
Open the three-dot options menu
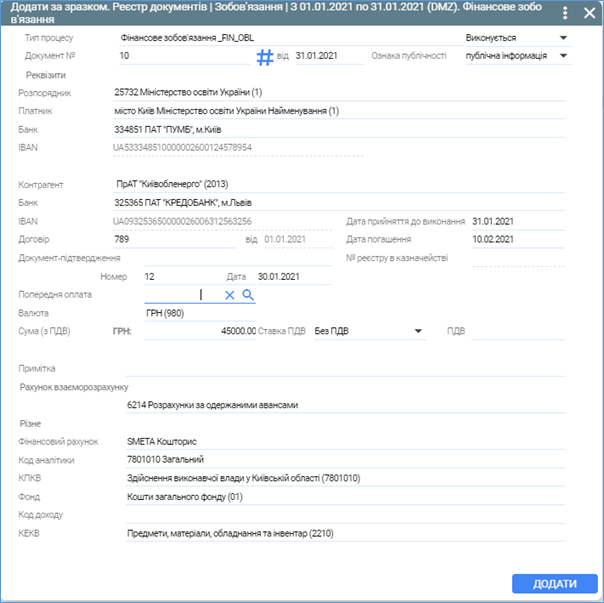tap(565, 14)
